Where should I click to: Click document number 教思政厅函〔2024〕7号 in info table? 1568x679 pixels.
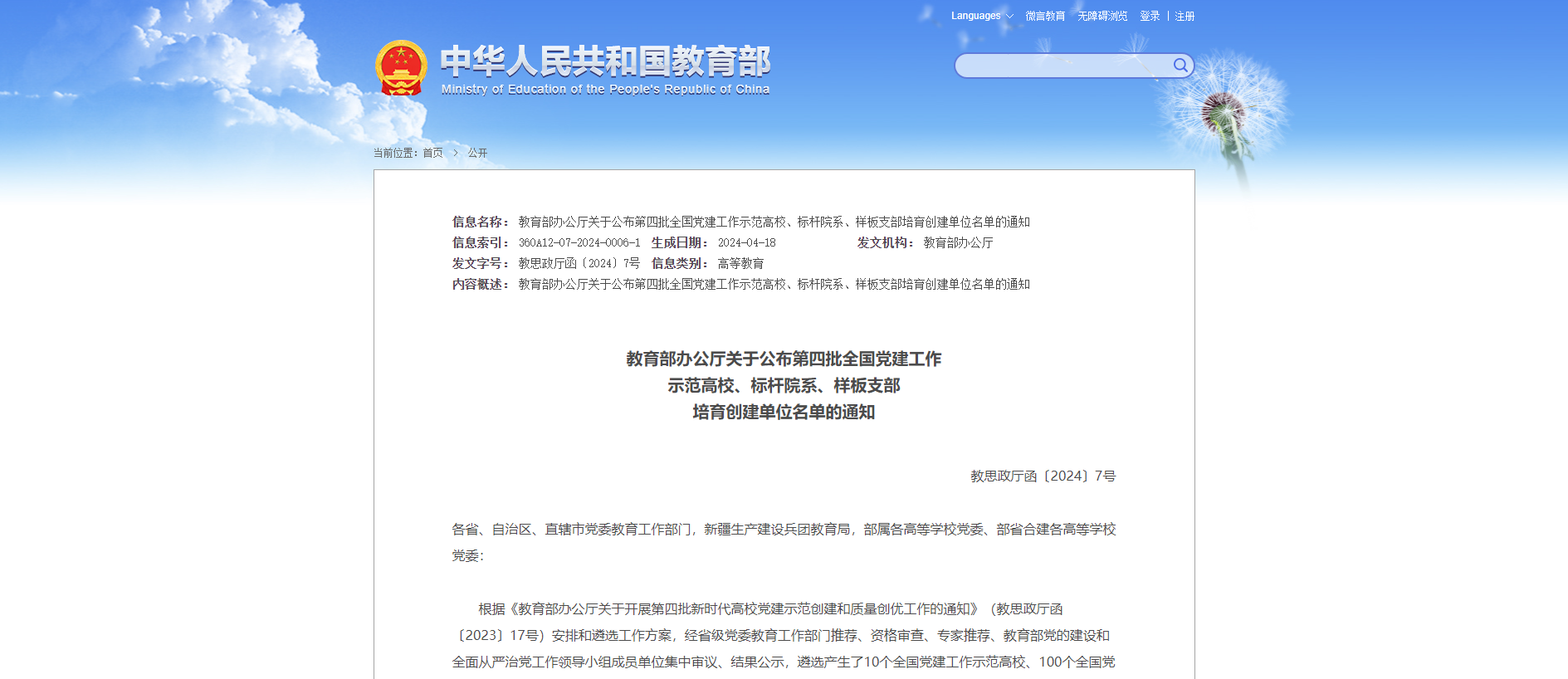coord(579,263)
